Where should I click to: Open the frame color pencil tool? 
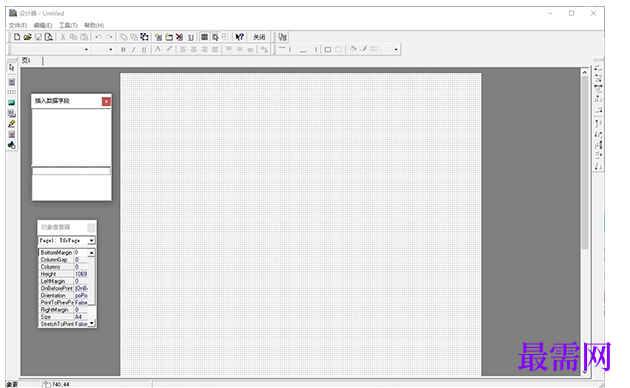[x=363, y=49]
